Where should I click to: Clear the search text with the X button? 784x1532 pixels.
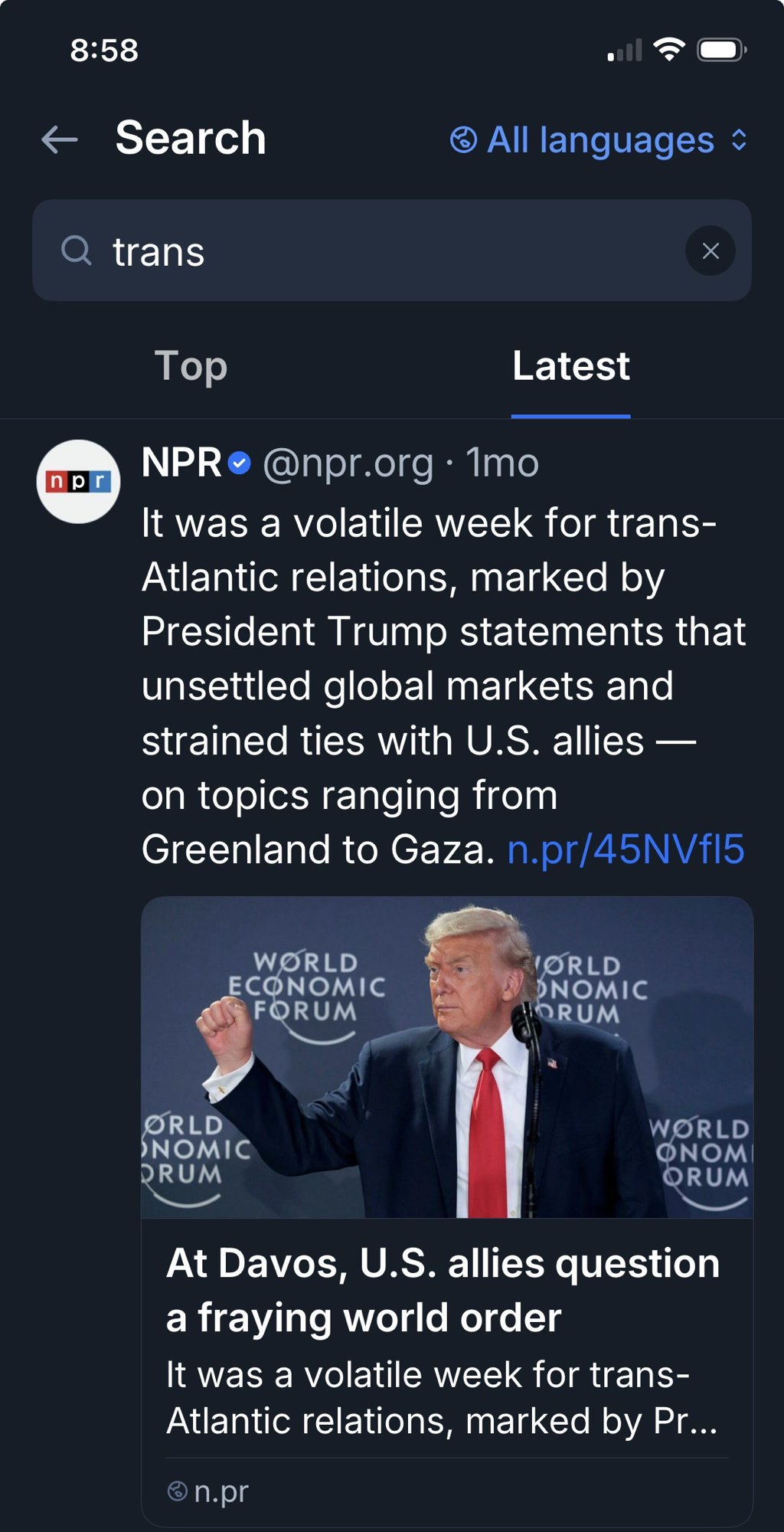[710, 250]
